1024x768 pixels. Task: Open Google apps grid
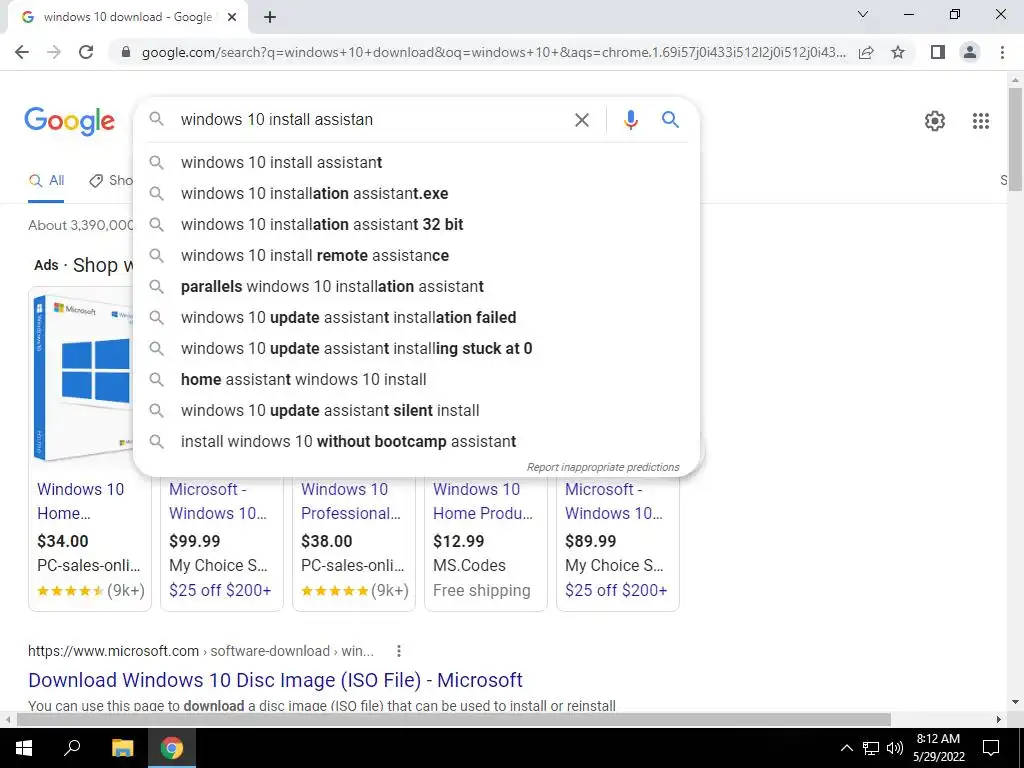(980, 121)
